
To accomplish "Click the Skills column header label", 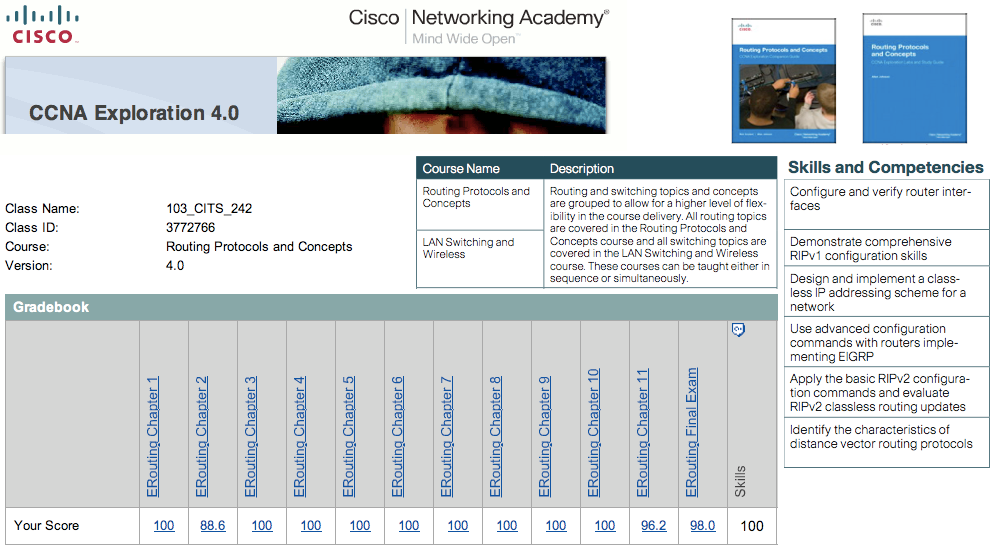I will click(740, 482).
